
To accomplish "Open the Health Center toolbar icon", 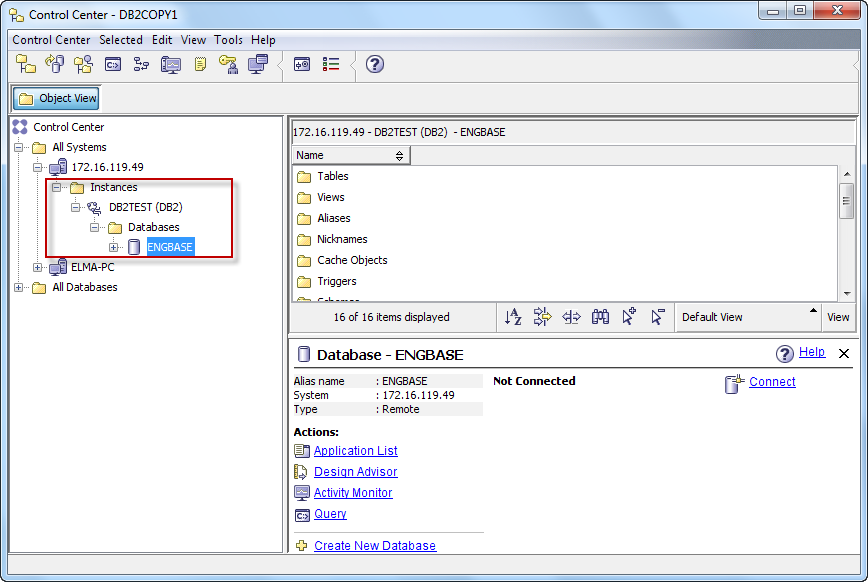I will pos(170,64).
